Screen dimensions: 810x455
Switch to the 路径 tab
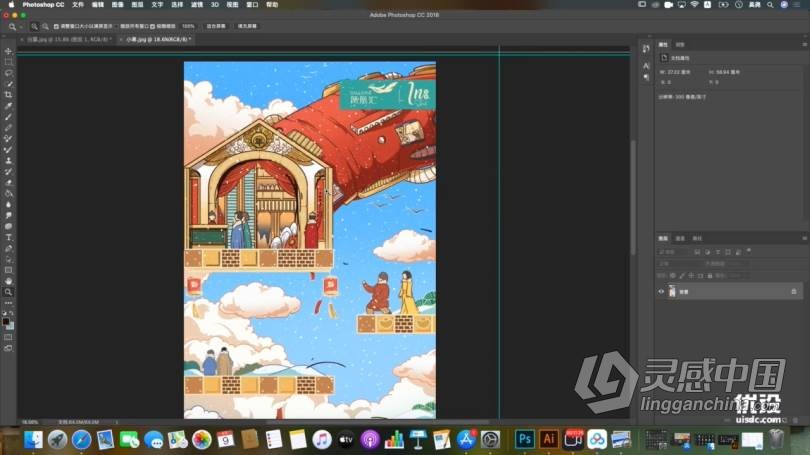[x=697, y=239]
